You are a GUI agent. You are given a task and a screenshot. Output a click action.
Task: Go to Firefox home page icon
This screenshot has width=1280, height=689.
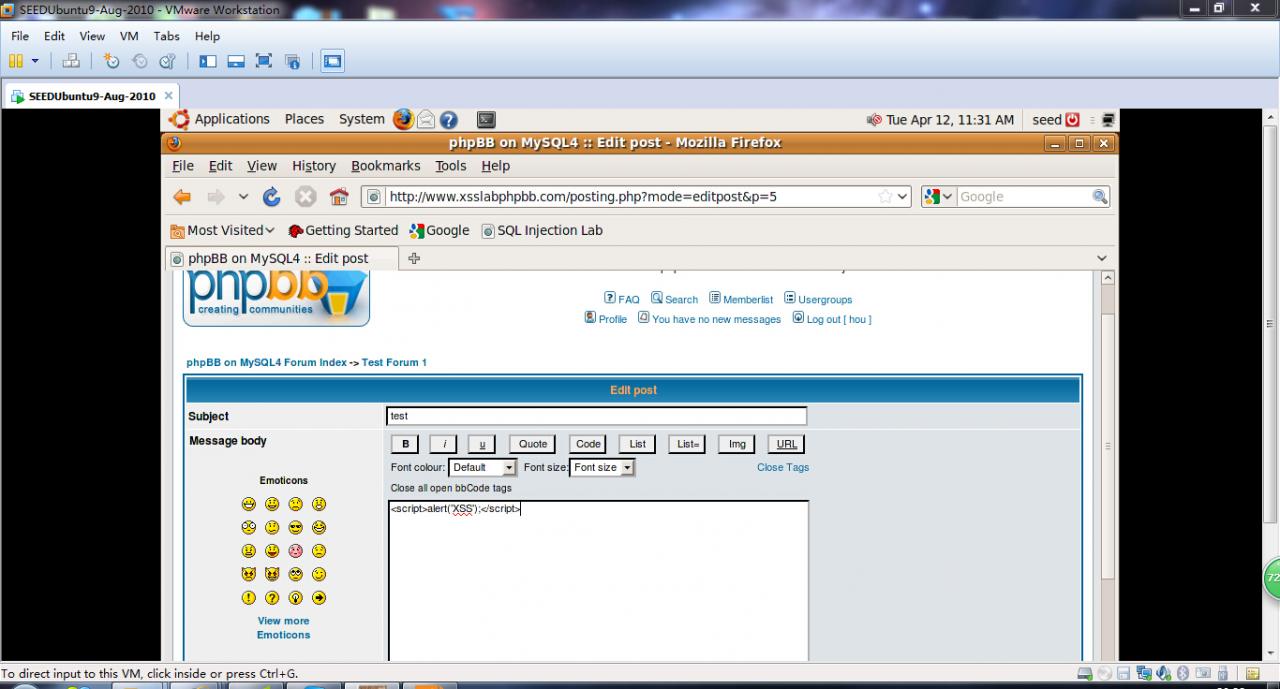coord(339,197)
